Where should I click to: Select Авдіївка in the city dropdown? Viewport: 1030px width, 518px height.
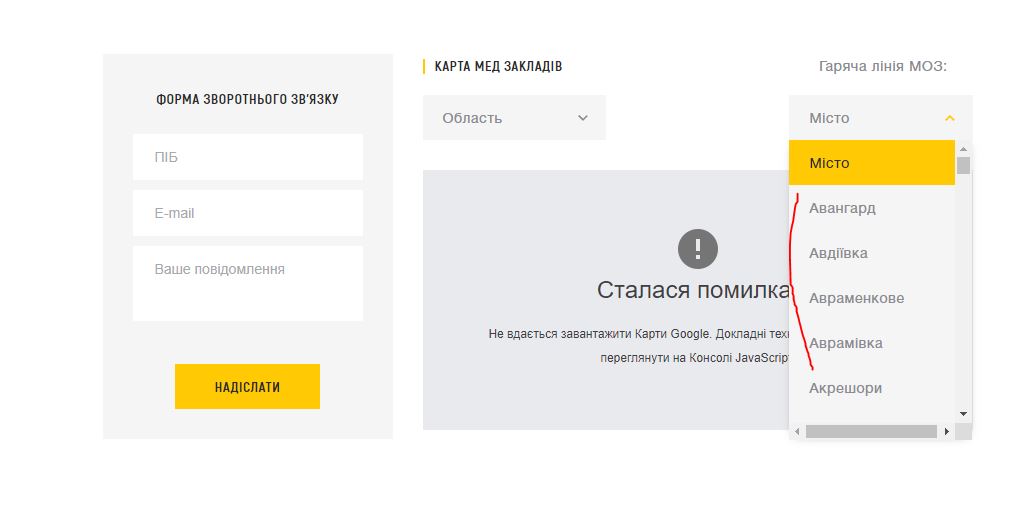tap(838, 253)
